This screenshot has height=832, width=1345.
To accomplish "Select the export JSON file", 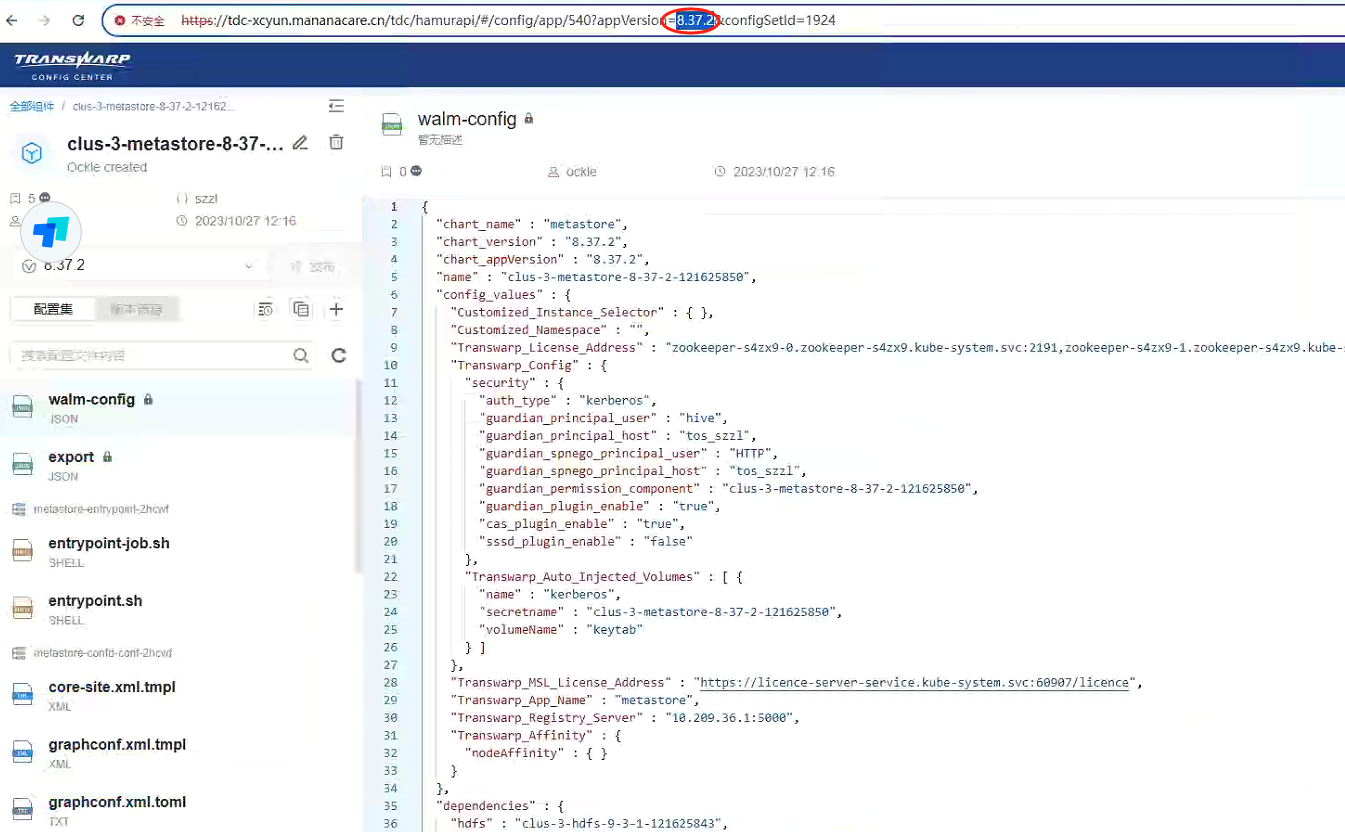I will 72,457.
